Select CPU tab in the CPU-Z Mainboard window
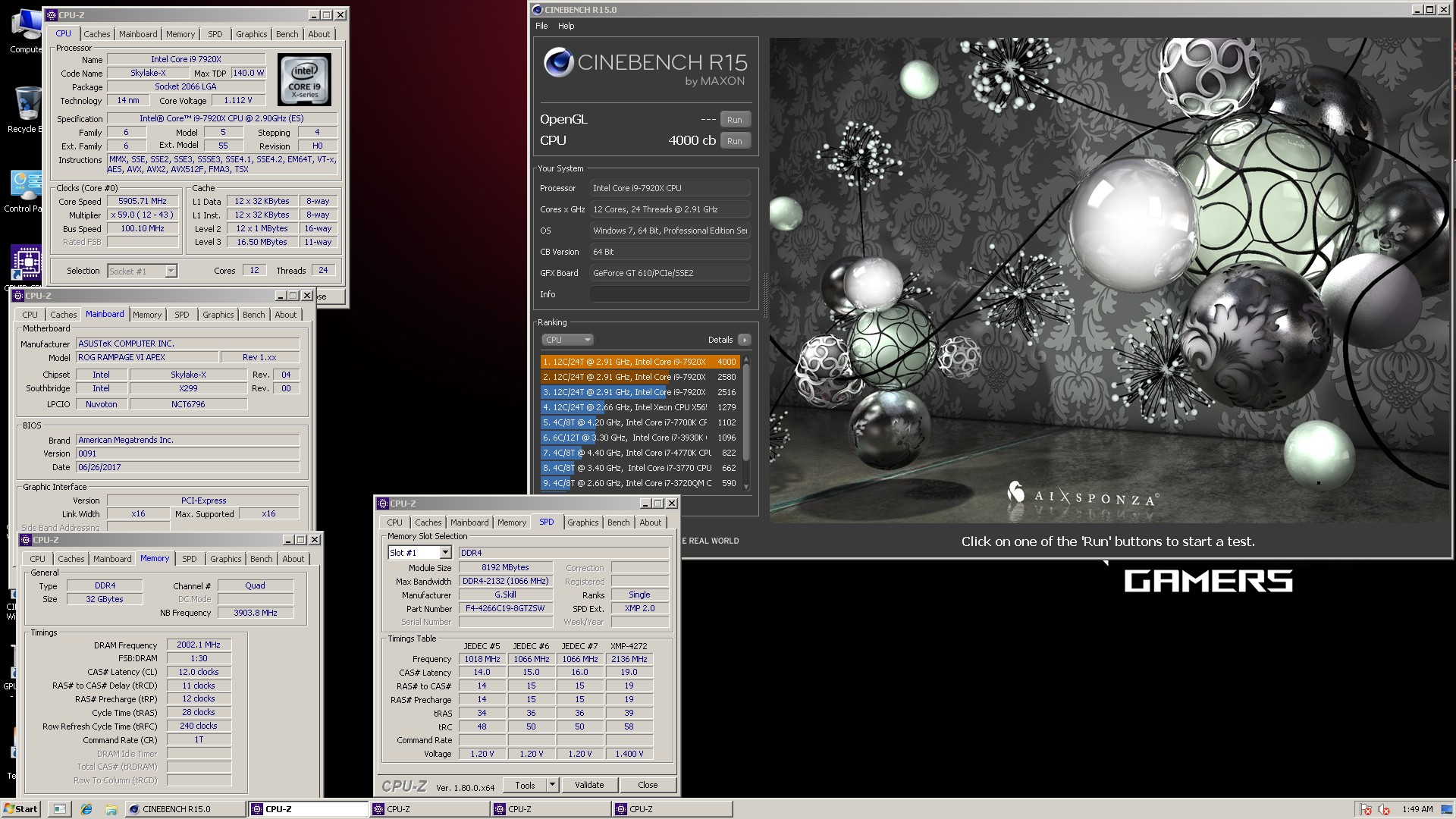The image size is (1456, 819). click(30, 315)
